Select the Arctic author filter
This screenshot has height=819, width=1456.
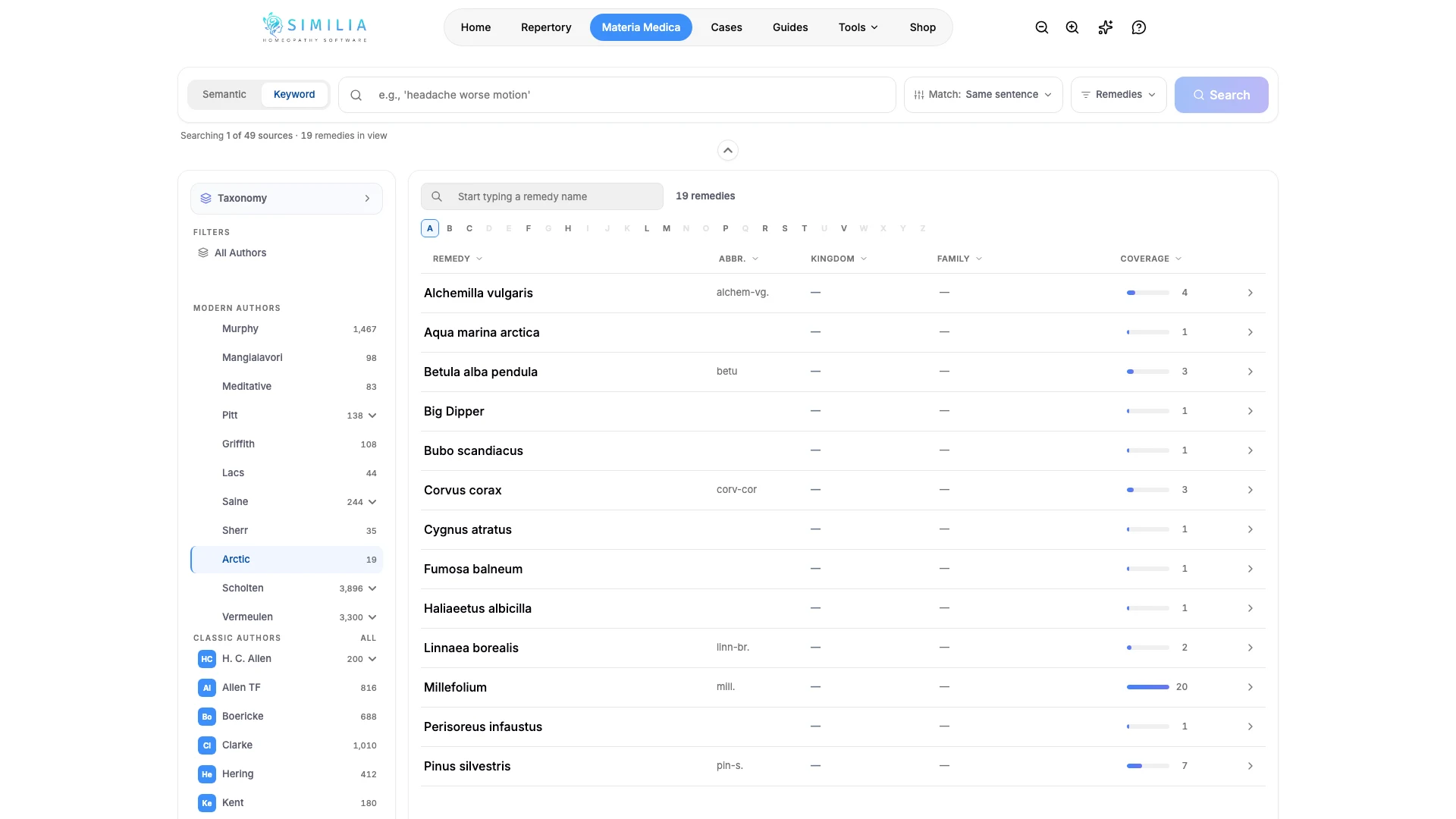(x=287, y=560)
